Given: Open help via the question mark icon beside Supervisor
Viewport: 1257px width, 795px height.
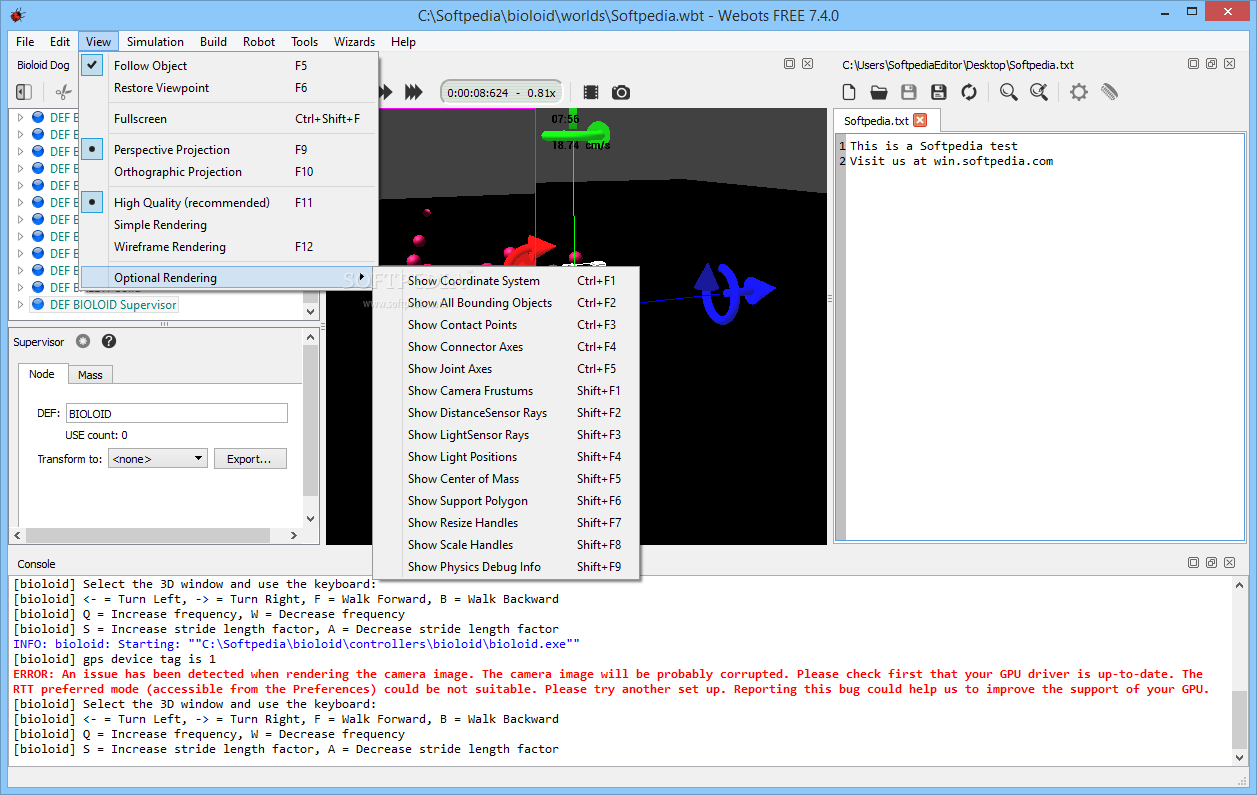Looking at the screenshot, I should click(109, 341).
